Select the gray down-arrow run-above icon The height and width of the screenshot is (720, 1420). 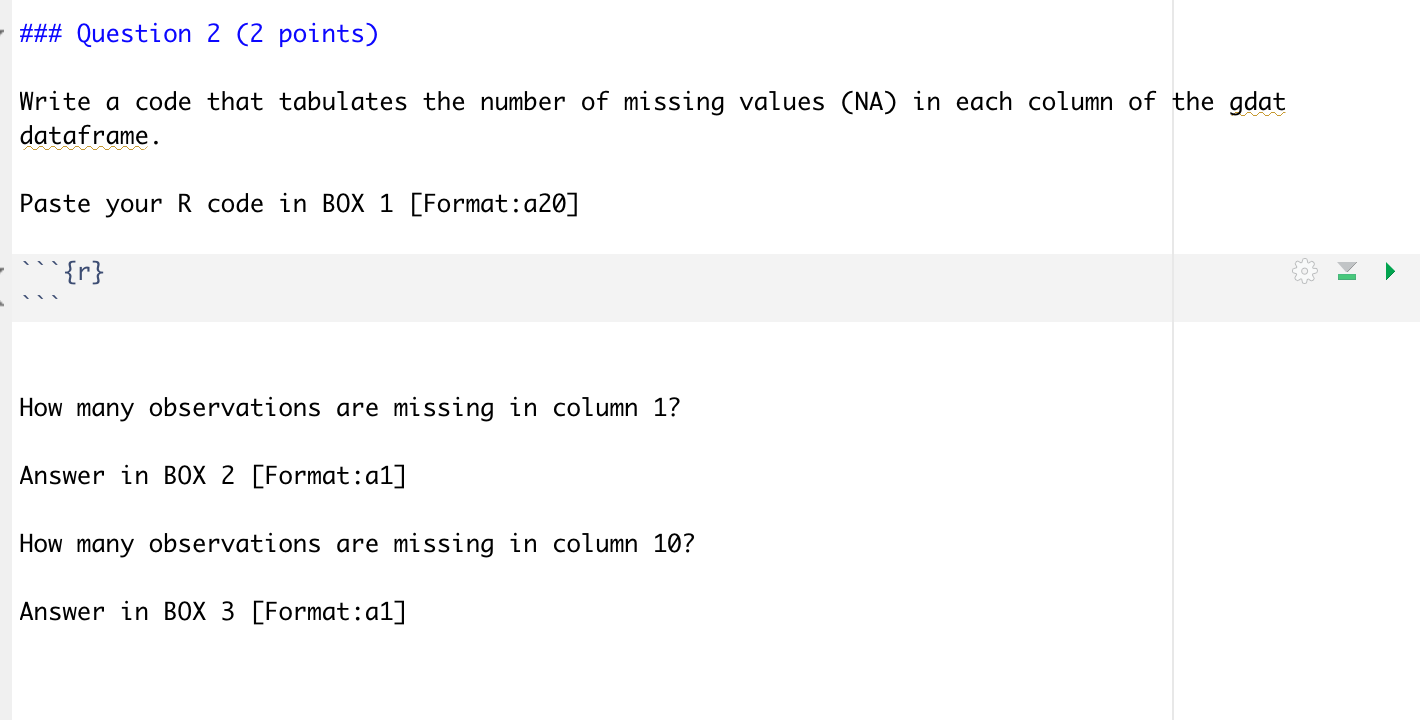pos(1347,271)
